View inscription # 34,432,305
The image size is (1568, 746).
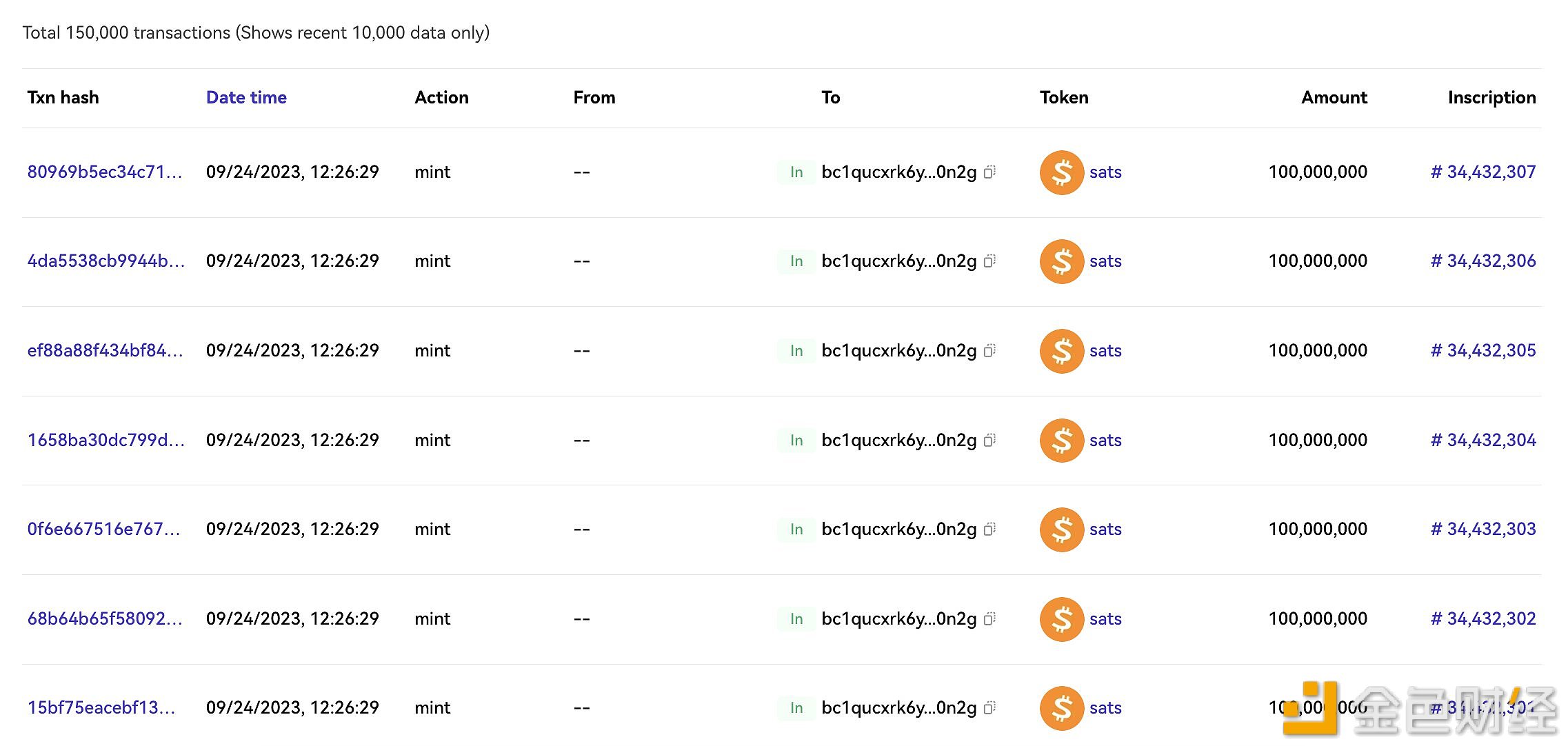pos(1483,351)
